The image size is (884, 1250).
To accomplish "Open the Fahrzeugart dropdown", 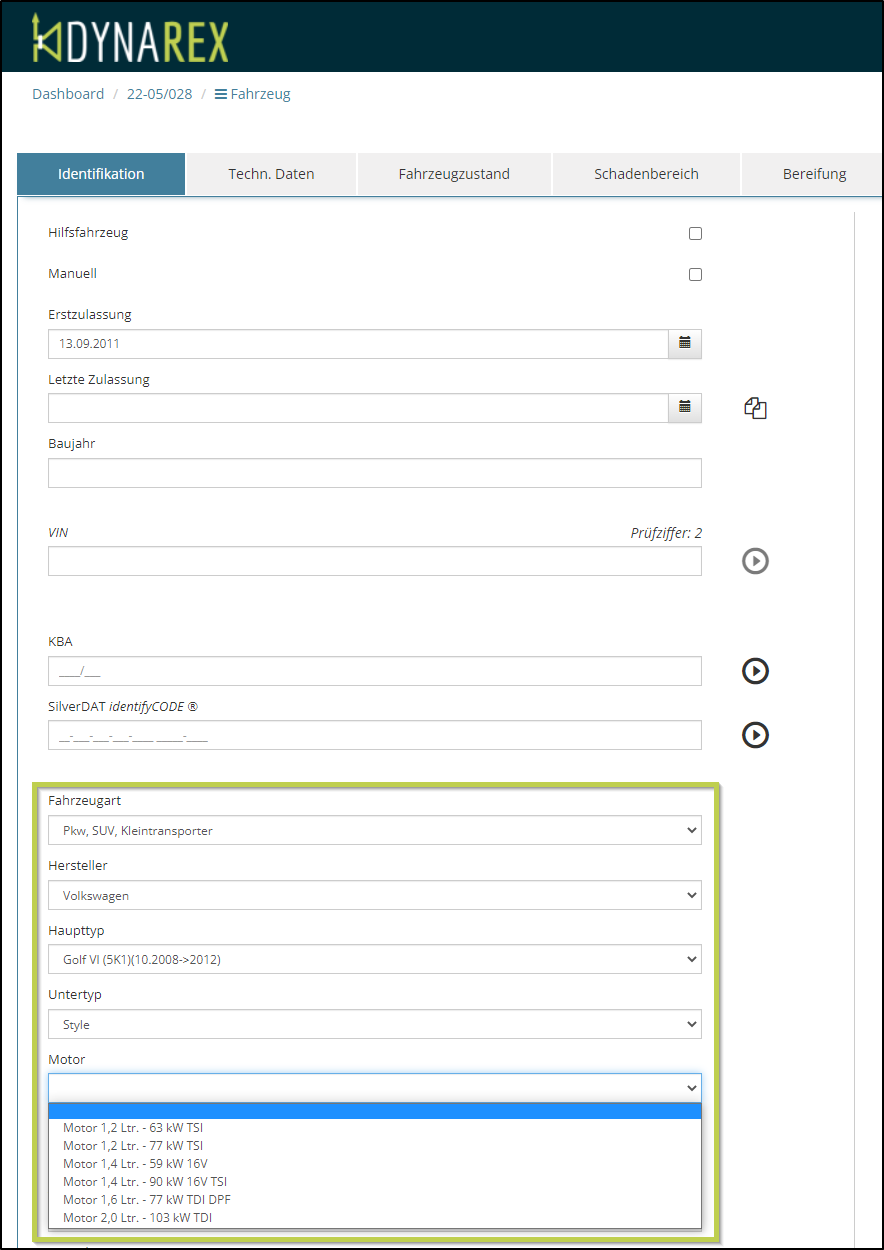I will point(374,831).
